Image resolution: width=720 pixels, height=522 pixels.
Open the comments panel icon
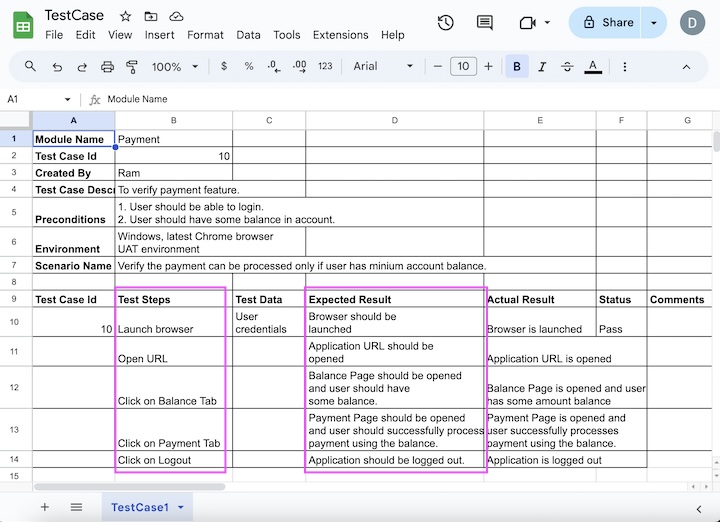coord(485,22)
